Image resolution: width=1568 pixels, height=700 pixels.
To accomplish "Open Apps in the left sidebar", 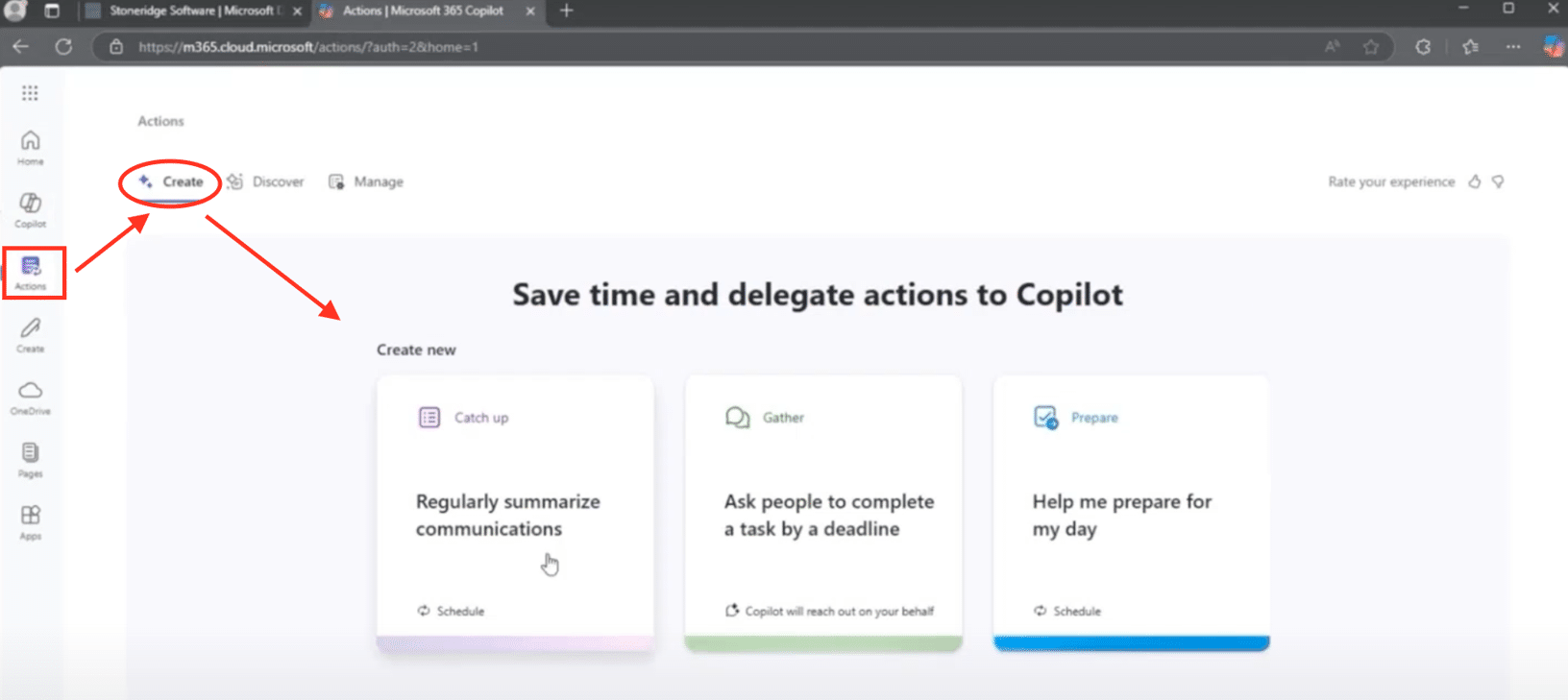I will pos(30,521).
